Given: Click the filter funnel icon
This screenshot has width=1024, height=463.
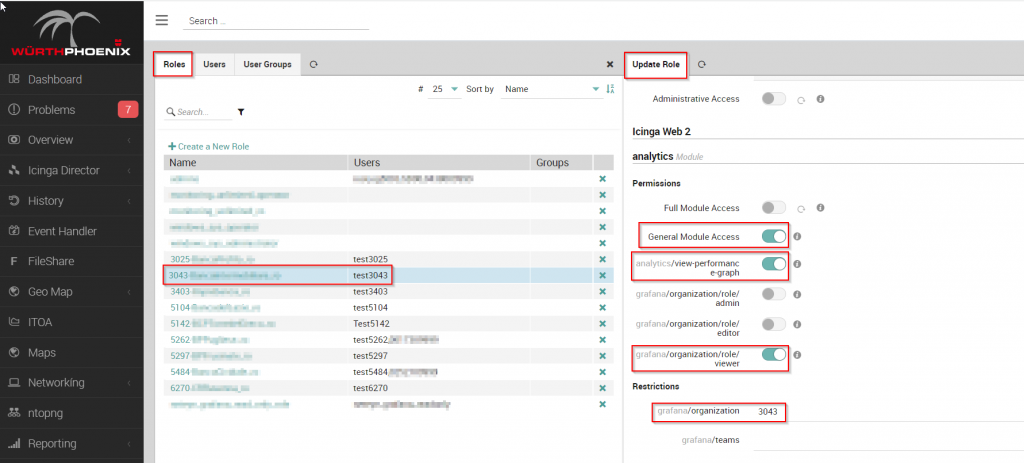Looking at the screenshot, I should pyautogui.click(x=241, y=112).
